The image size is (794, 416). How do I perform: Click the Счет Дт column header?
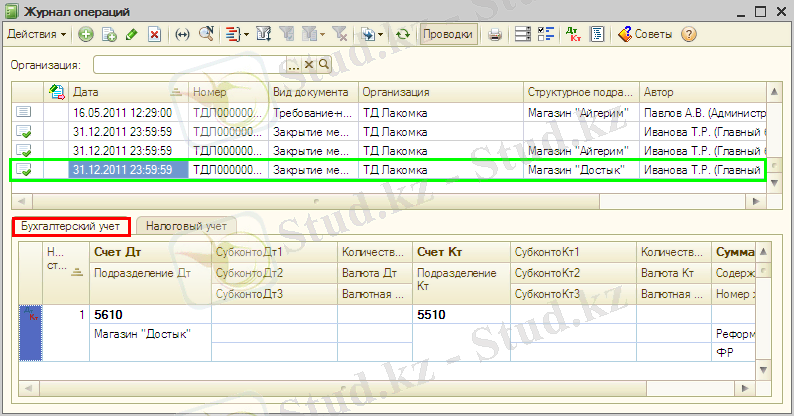150,252
